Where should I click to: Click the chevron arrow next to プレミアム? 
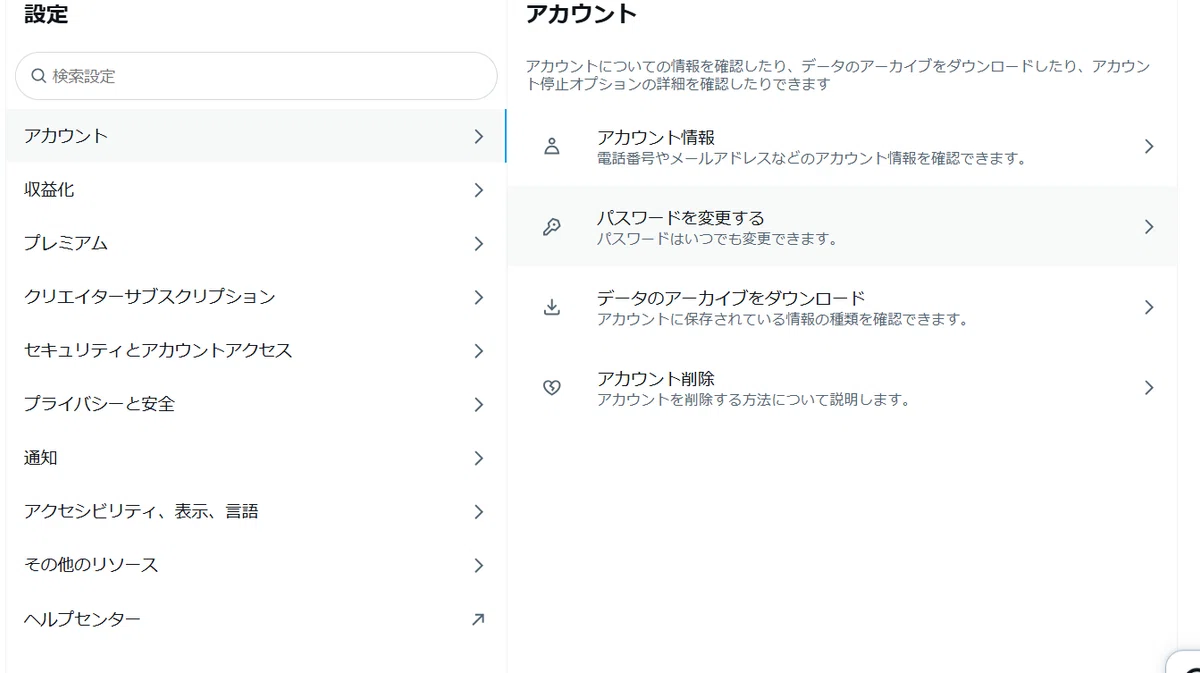479,244
